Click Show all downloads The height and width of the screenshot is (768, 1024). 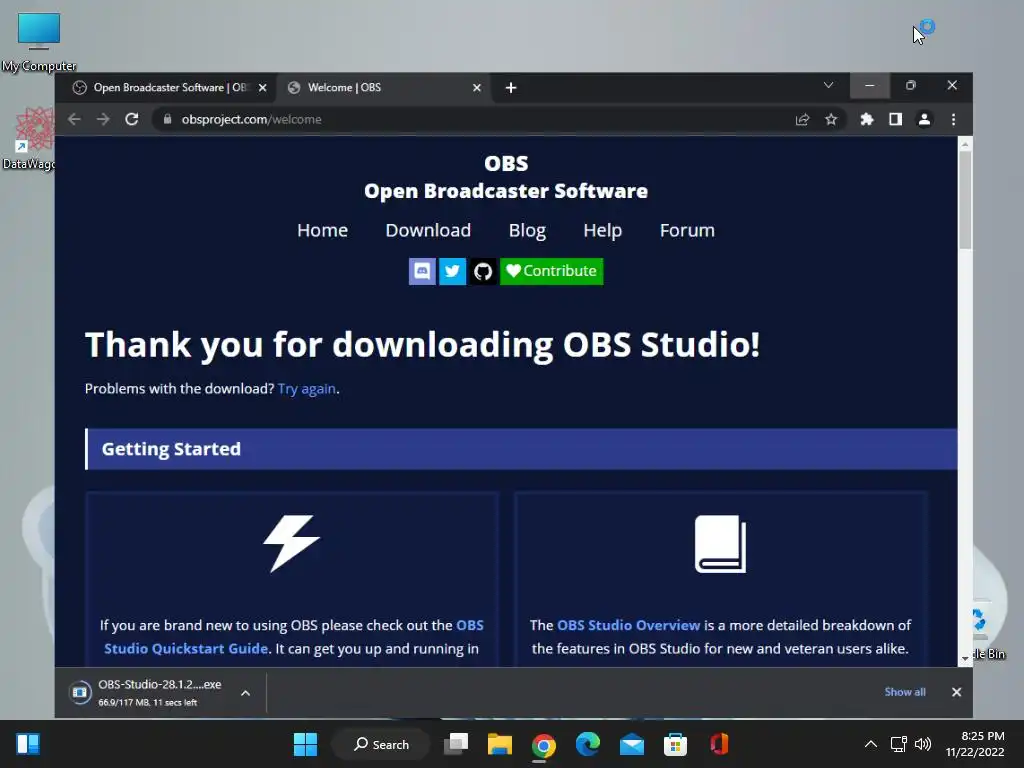tap(905, 692)
